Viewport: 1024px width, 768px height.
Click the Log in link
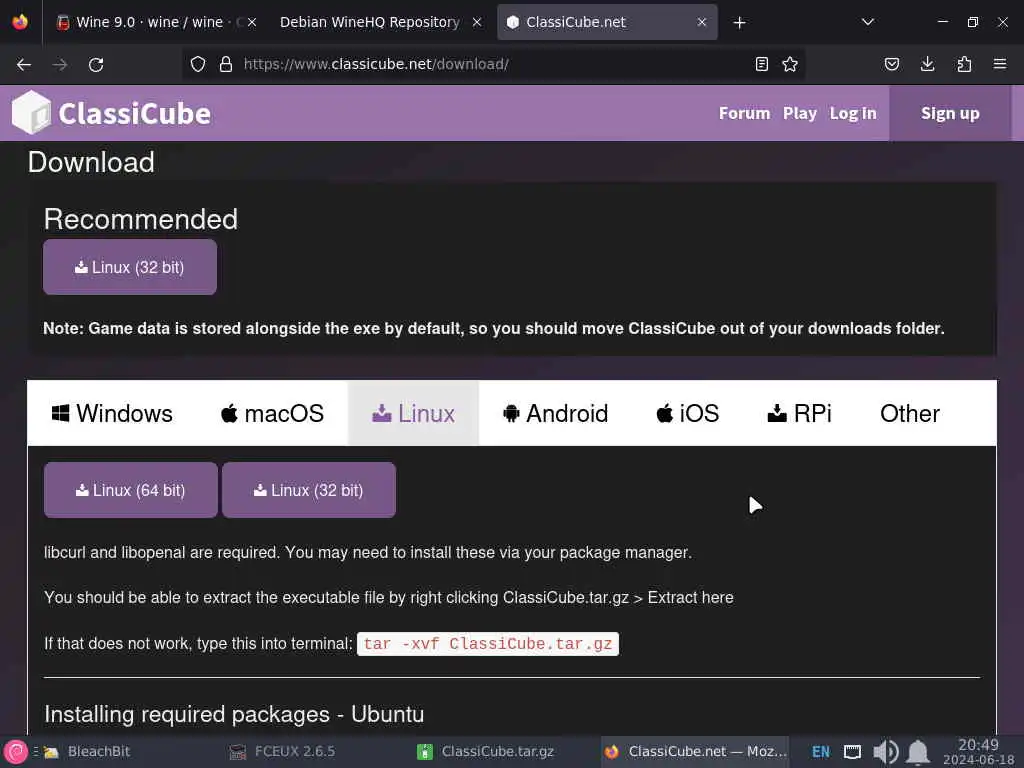853,113
